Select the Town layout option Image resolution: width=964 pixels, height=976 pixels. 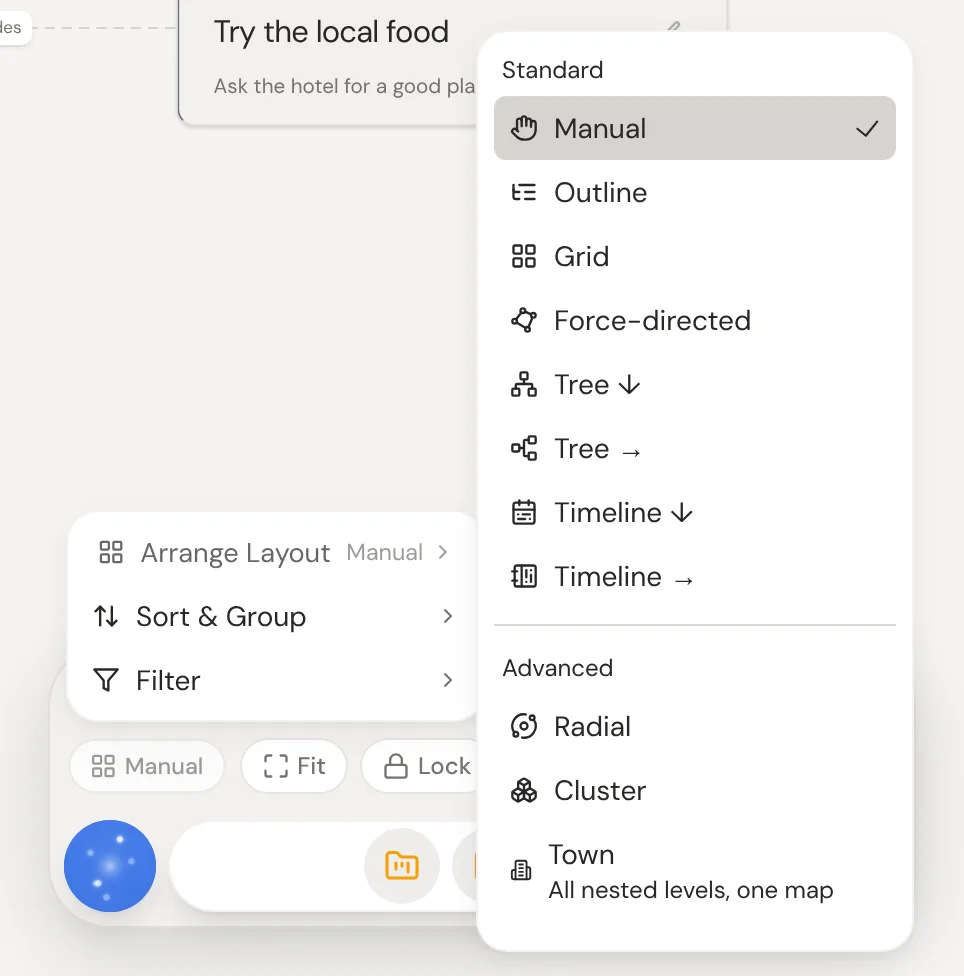point(695,871)
